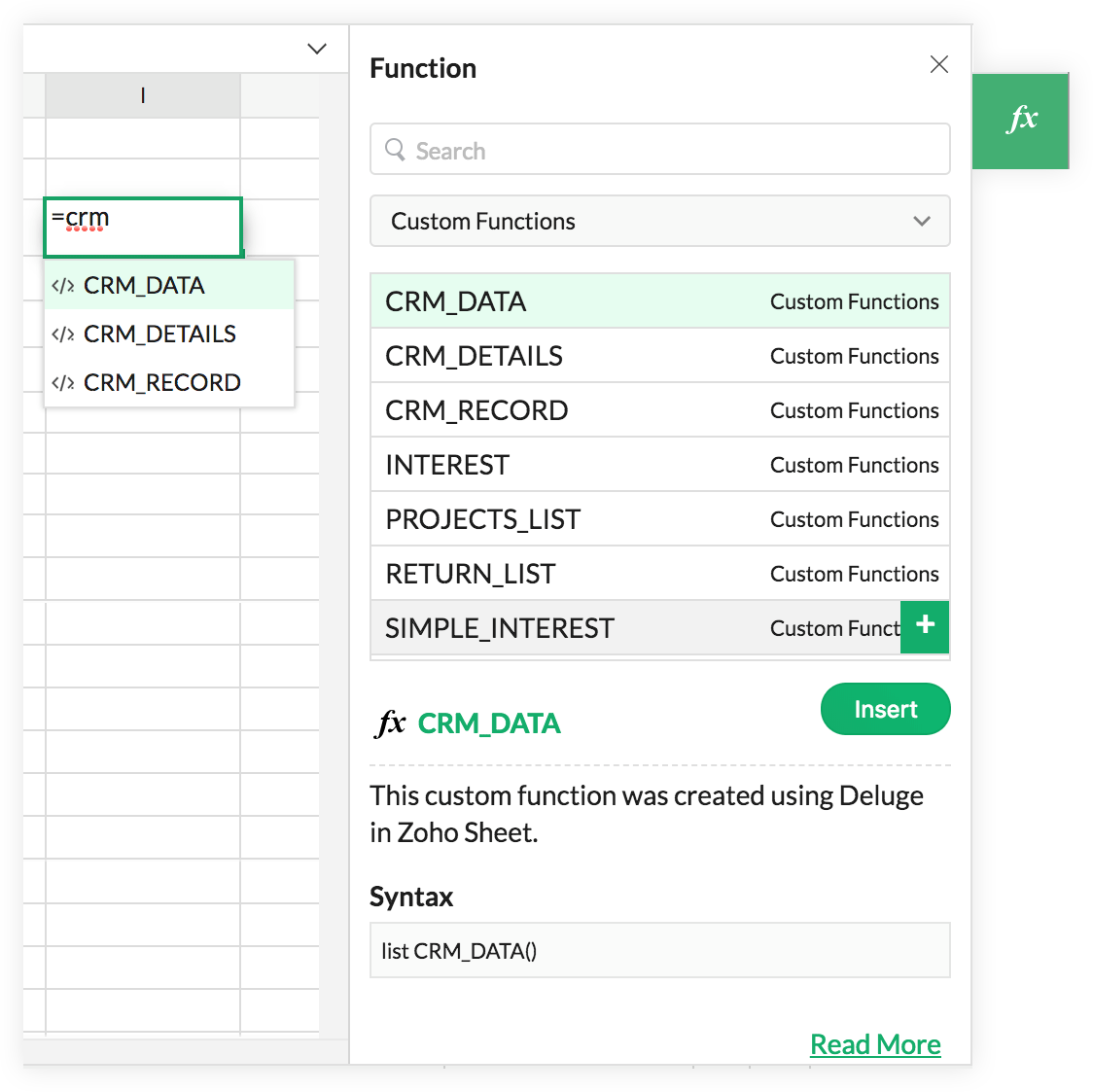Click the plus icon on SIMPLE_INTEREST row
Image resolution: width=1093 pixels, height=1092 pixels.
pos(925,626)
